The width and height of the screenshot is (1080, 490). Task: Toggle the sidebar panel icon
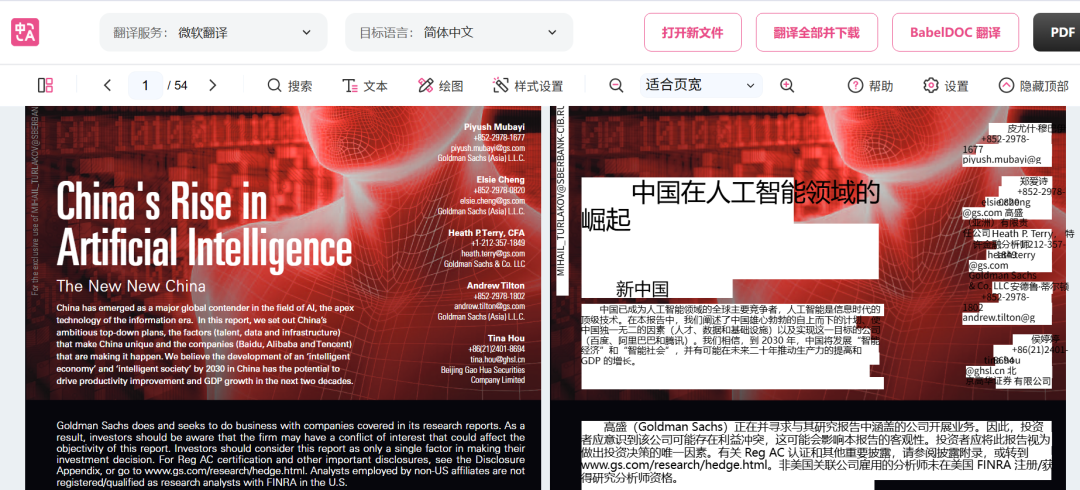tap(45, 85)
